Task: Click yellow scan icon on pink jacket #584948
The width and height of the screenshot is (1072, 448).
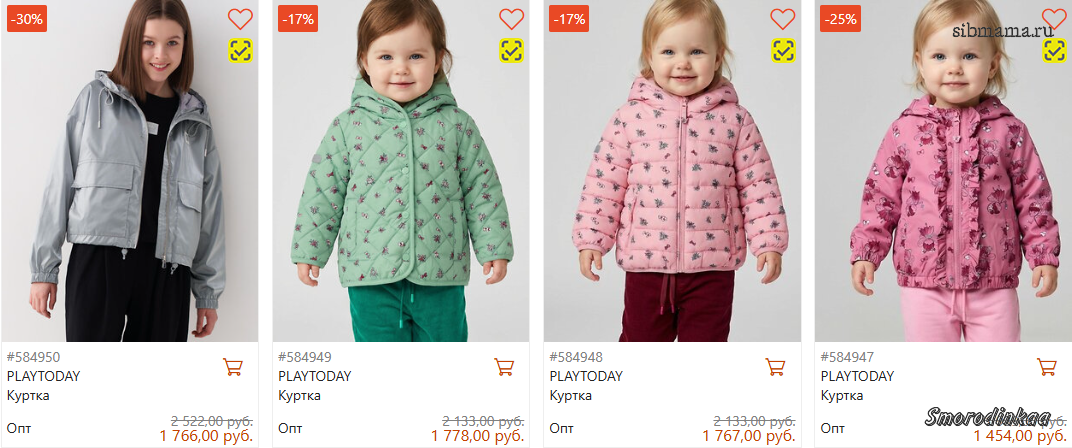Action: (x=782, y=50)
